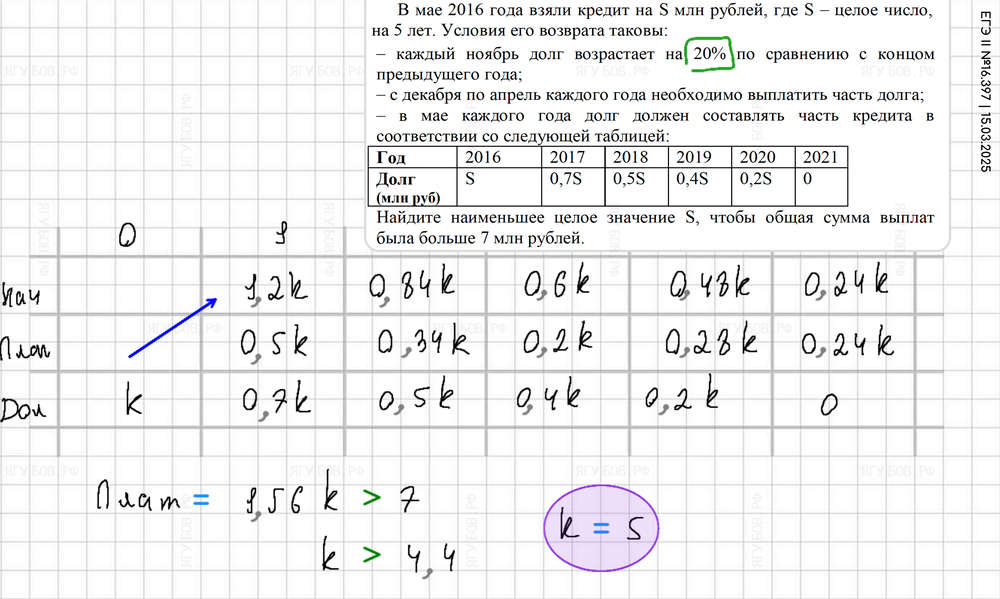Click the handwritten 0,48k cell
Image resolution: width=1000 pixels, height=599 pixels.
coord(707,287)
